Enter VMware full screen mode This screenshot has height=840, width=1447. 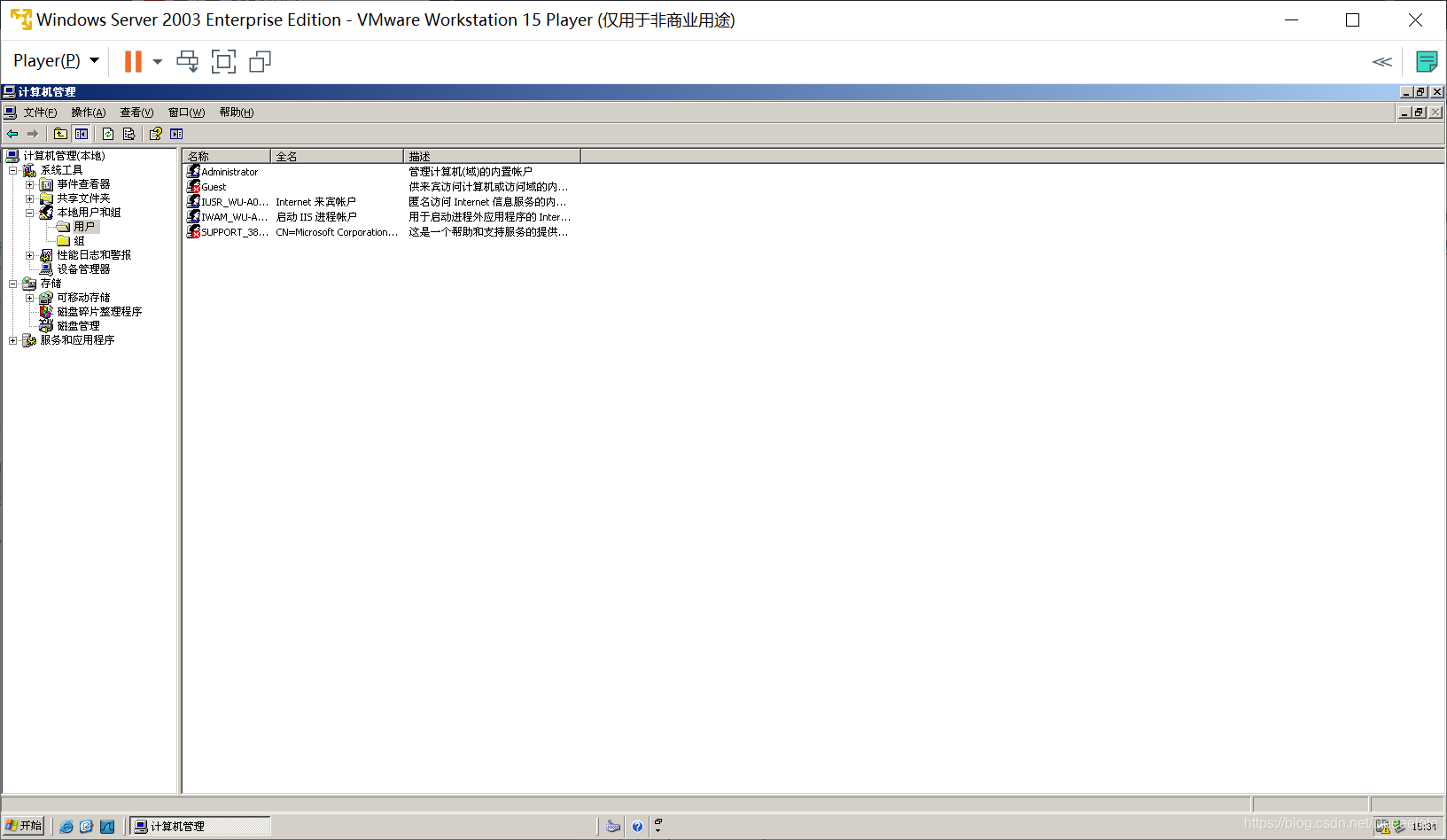tap(223, 61)
